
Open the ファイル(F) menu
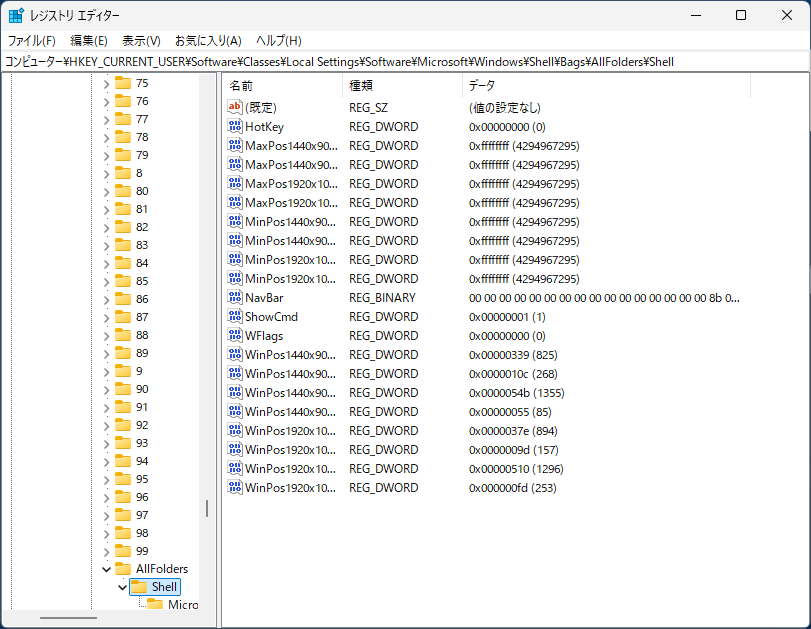point(31,41)
